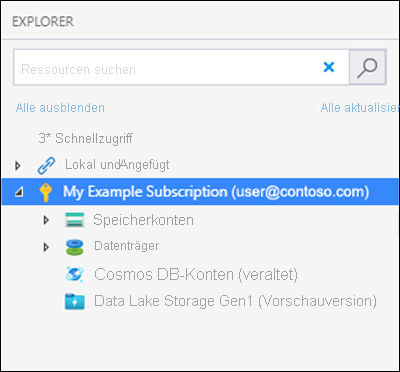Click the Alle ausblenden link

tap(60, 108)
